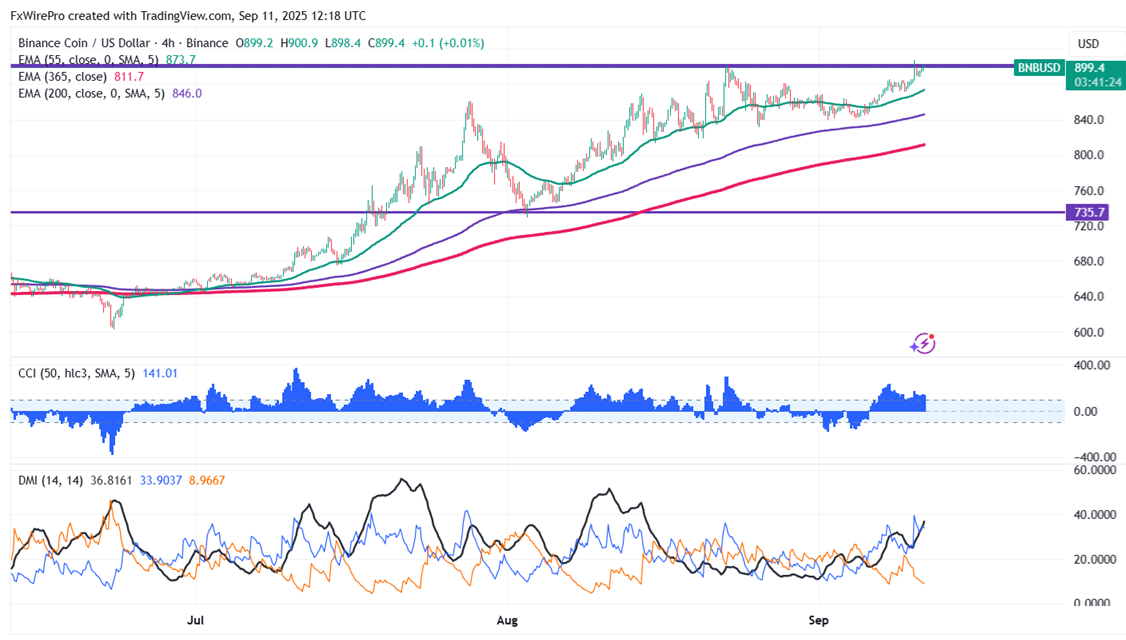The width and height of the screenshot is (1126, 640).
Task: Select the CCI (50, hlc3, SMA, 5) legend
Action: (76, 374)
